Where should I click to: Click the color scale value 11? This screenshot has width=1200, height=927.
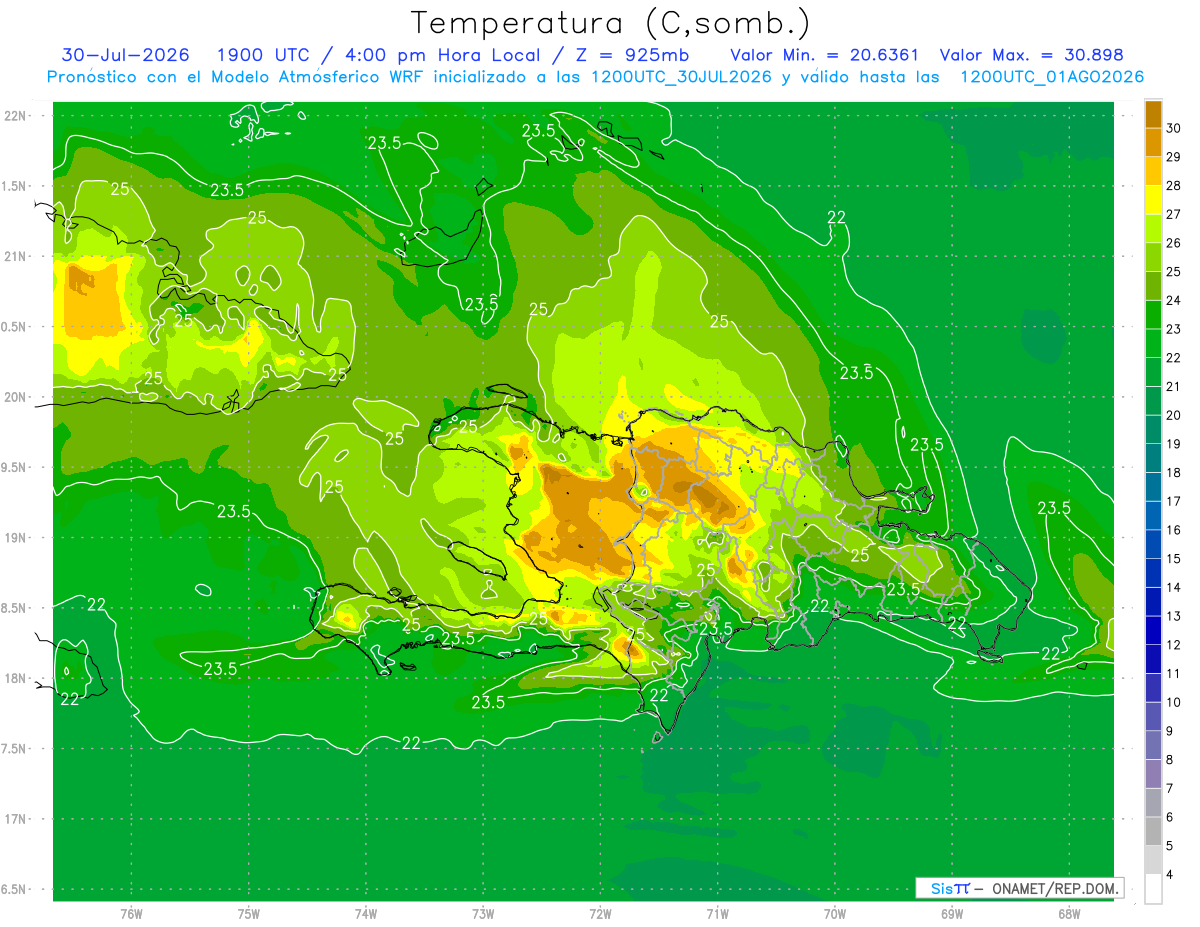[1174, 674]
